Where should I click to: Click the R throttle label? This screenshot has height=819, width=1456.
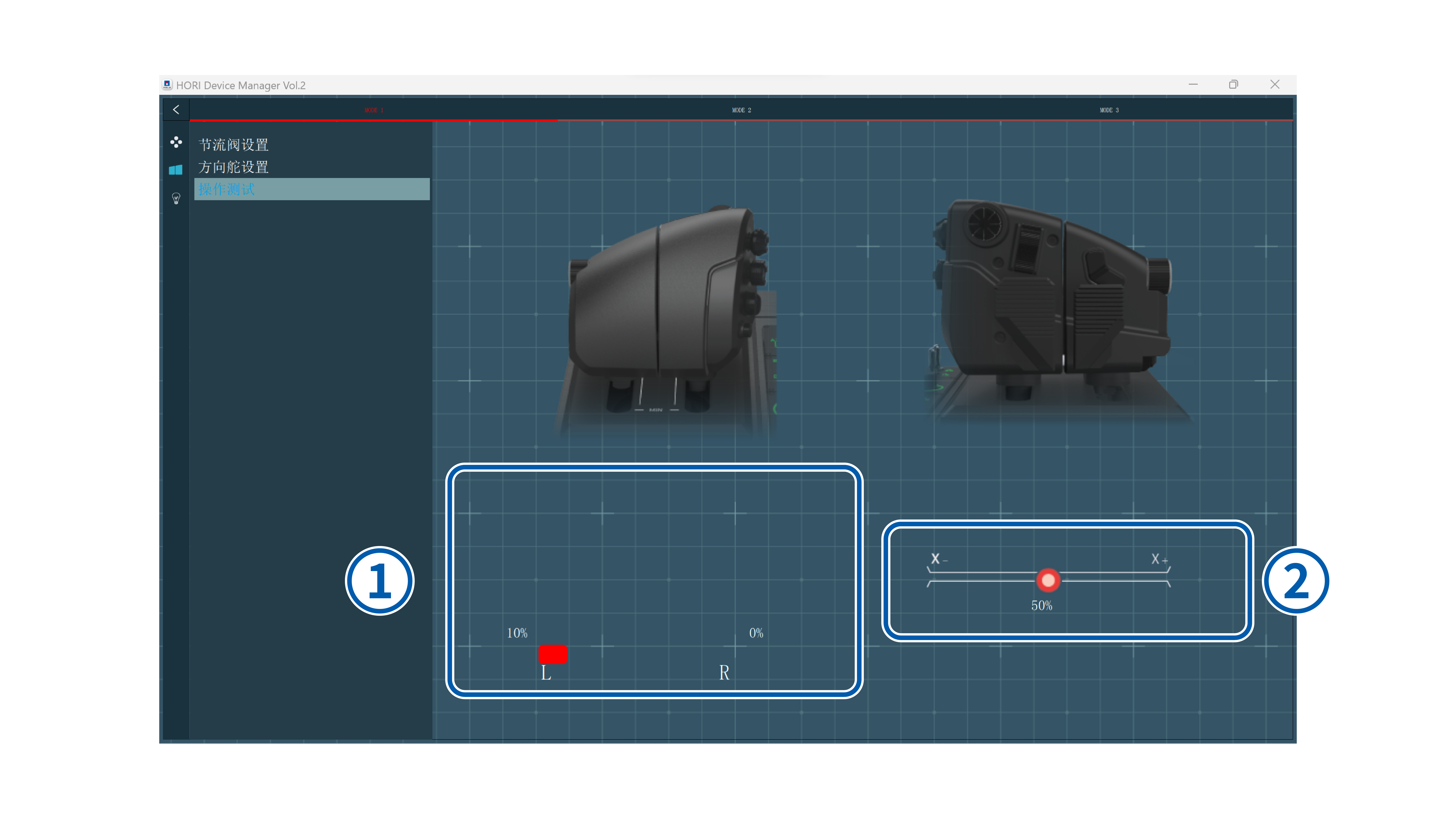pos(724,673)
